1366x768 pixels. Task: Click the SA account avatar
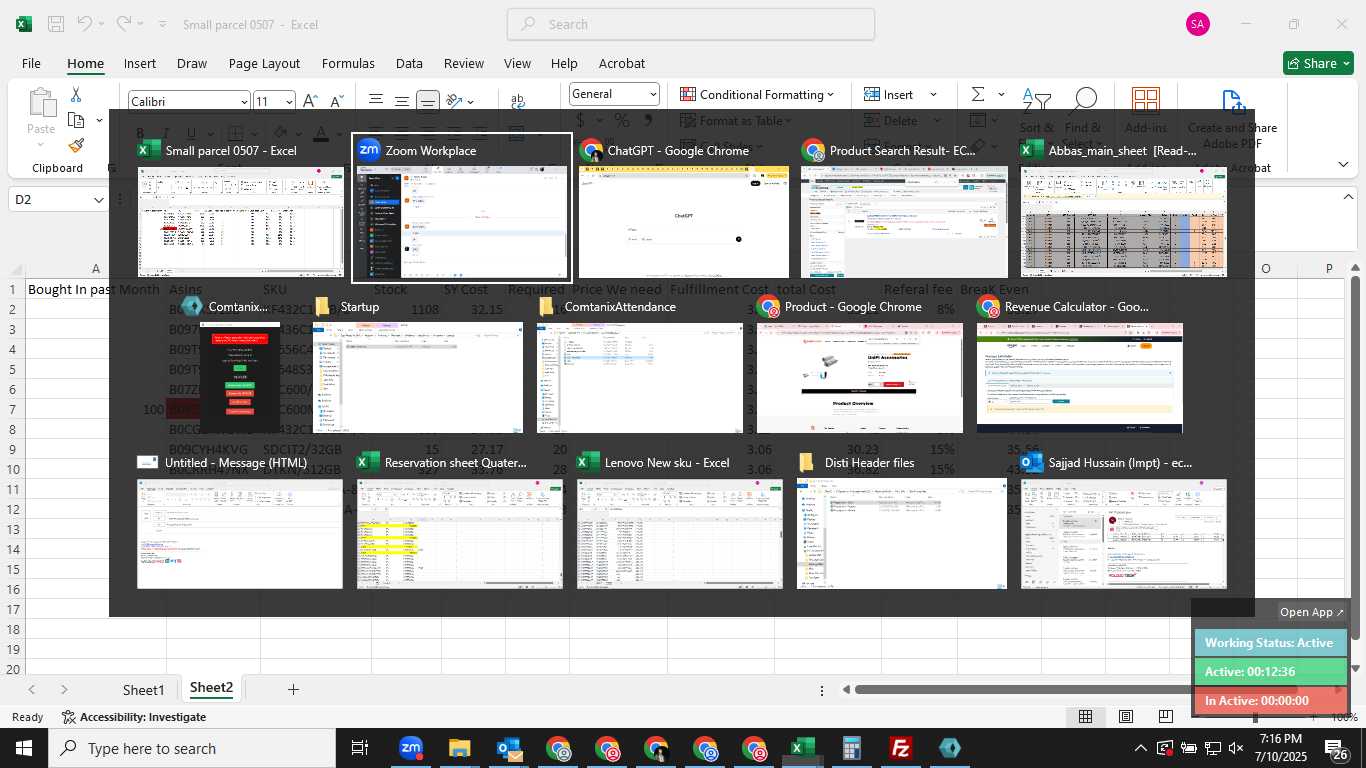point(1198,24)
